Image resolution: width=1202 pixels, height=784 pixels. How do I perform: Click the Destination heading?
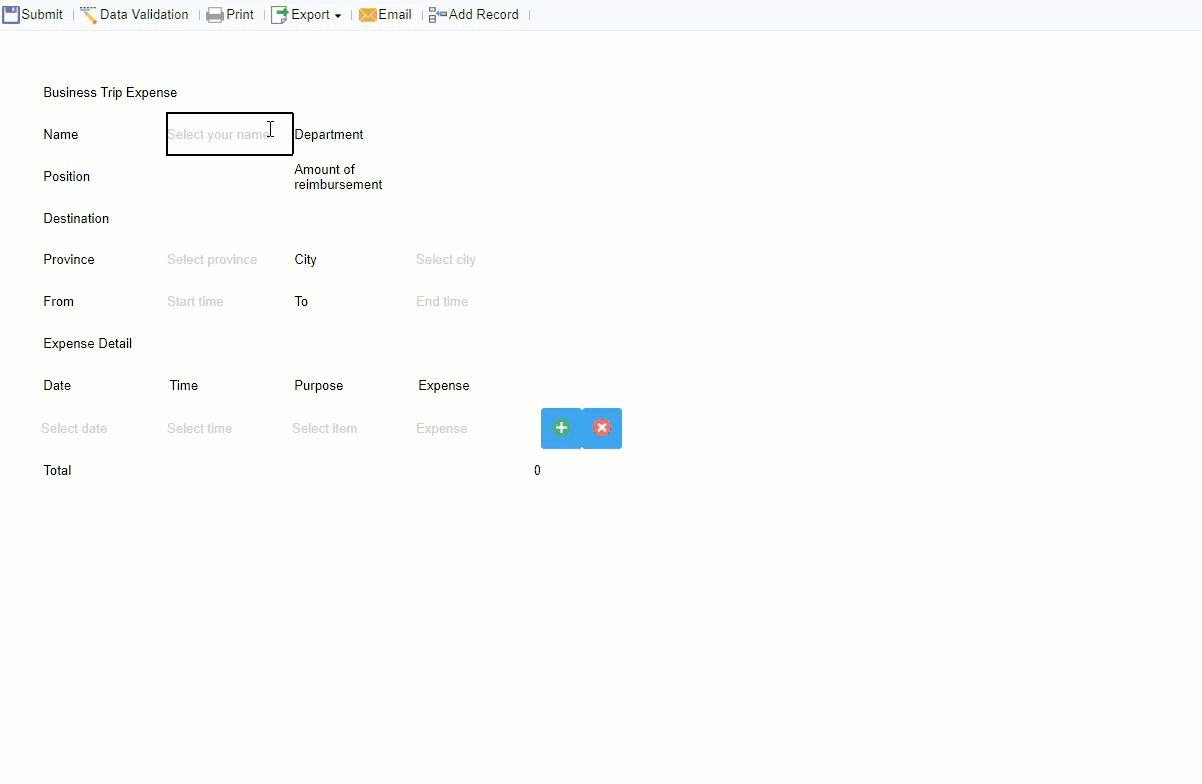point(76,219)
